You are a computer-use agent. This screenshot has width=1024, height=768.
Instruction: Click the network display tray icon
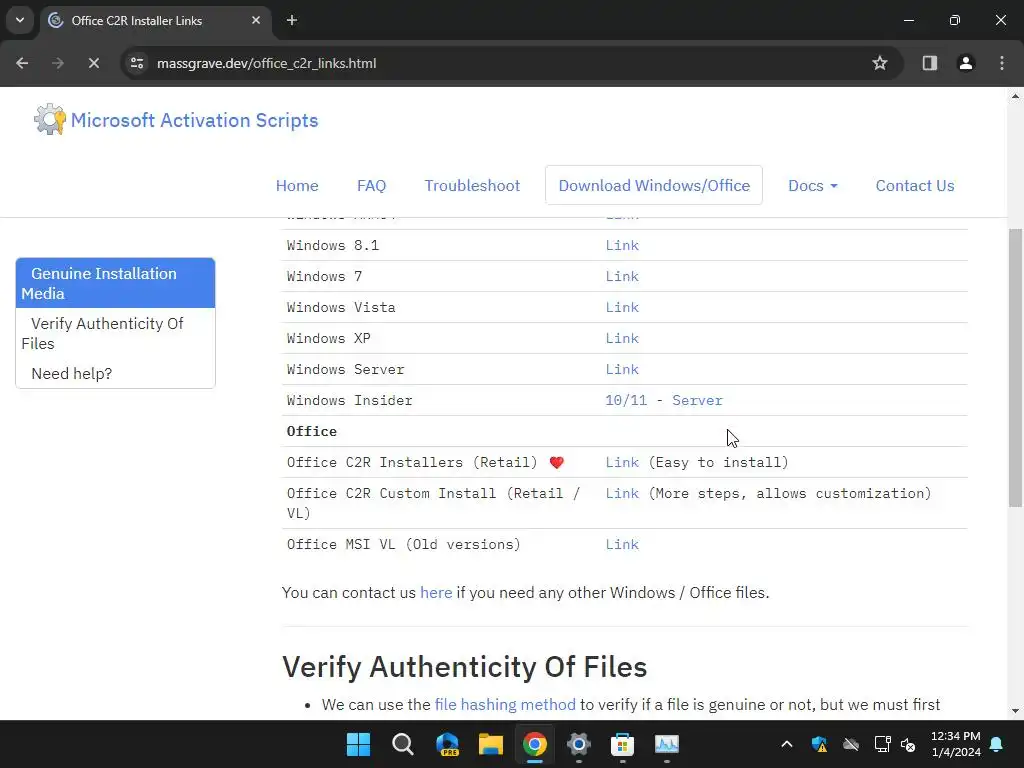pyautogui.click(x=882, y=744)
